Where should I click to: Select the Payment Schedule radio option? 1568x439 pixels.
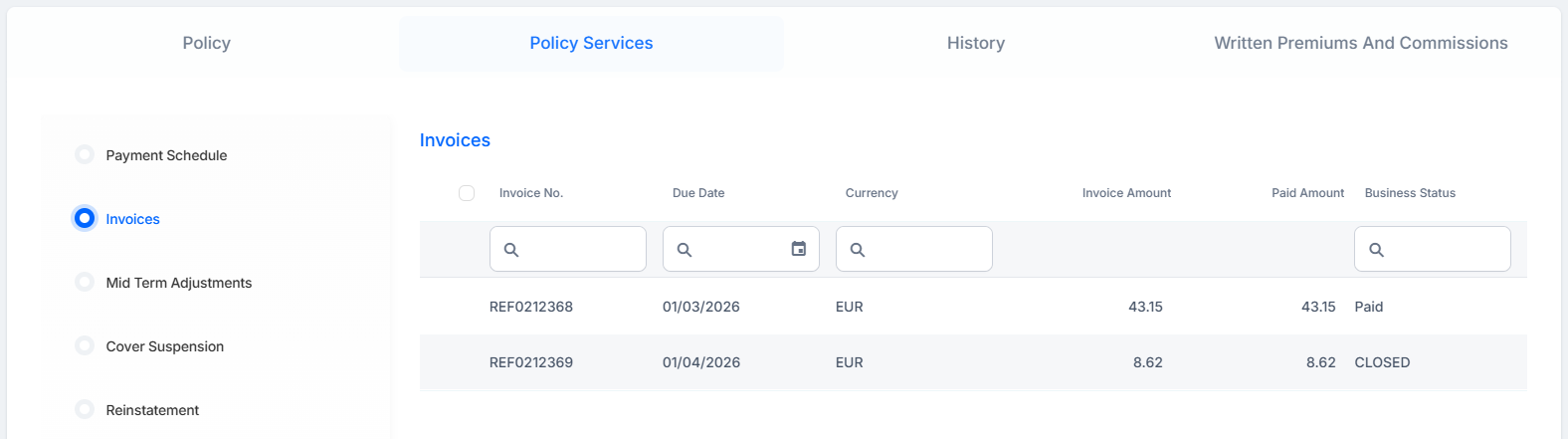[85, 154]
